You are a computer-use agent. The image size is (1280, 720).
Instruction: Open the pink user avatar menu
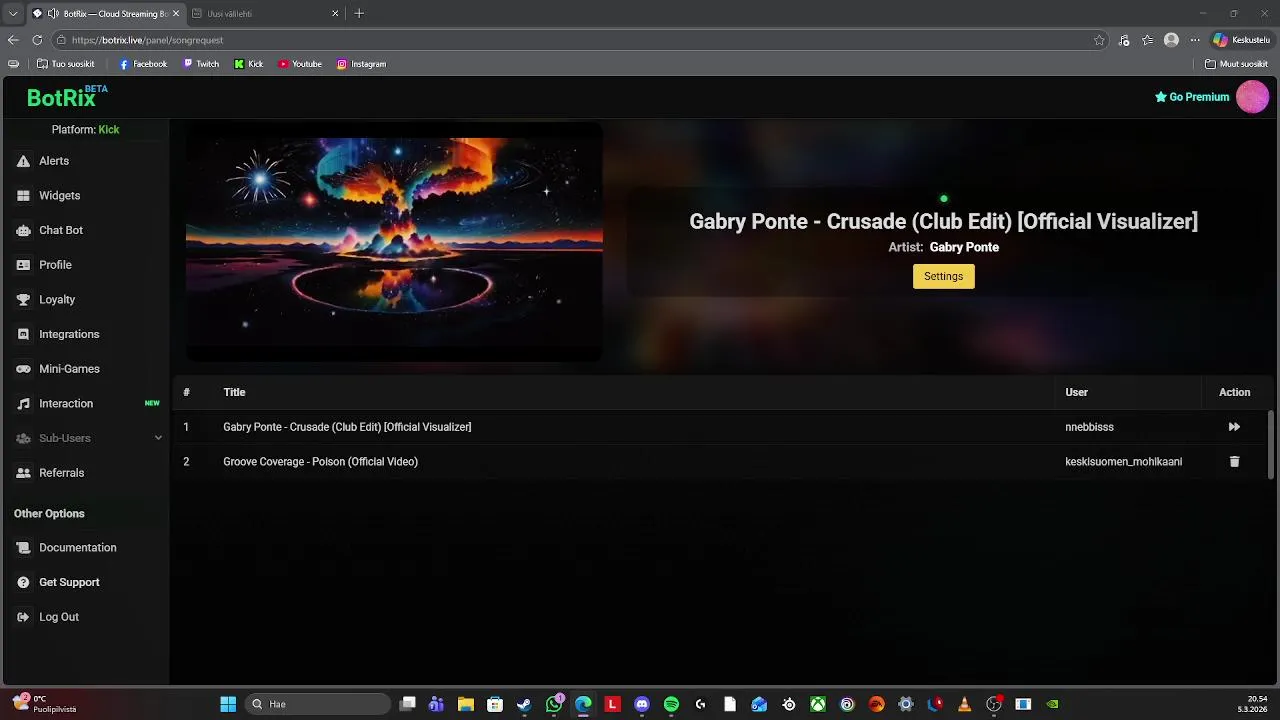point(1252,97)
